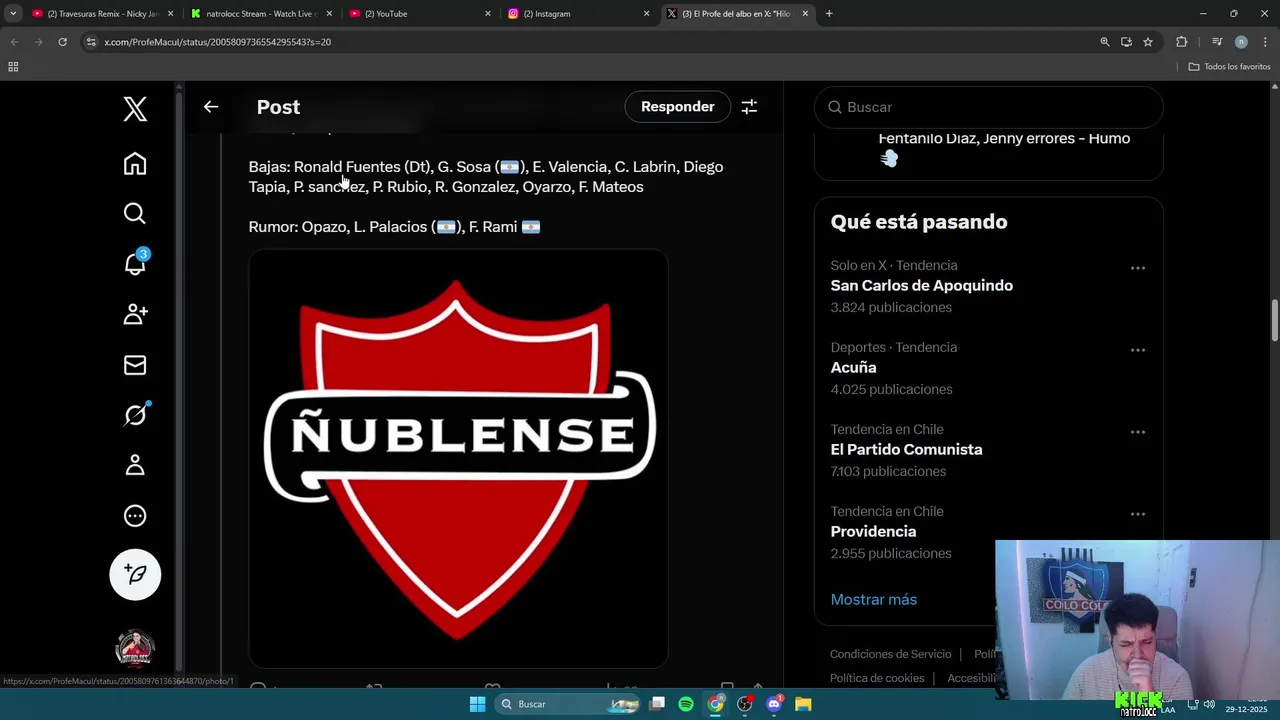The width and height of the screenshot is (1280, 720).
Task: Open Grok icon in sidebar
Action: 135,414
